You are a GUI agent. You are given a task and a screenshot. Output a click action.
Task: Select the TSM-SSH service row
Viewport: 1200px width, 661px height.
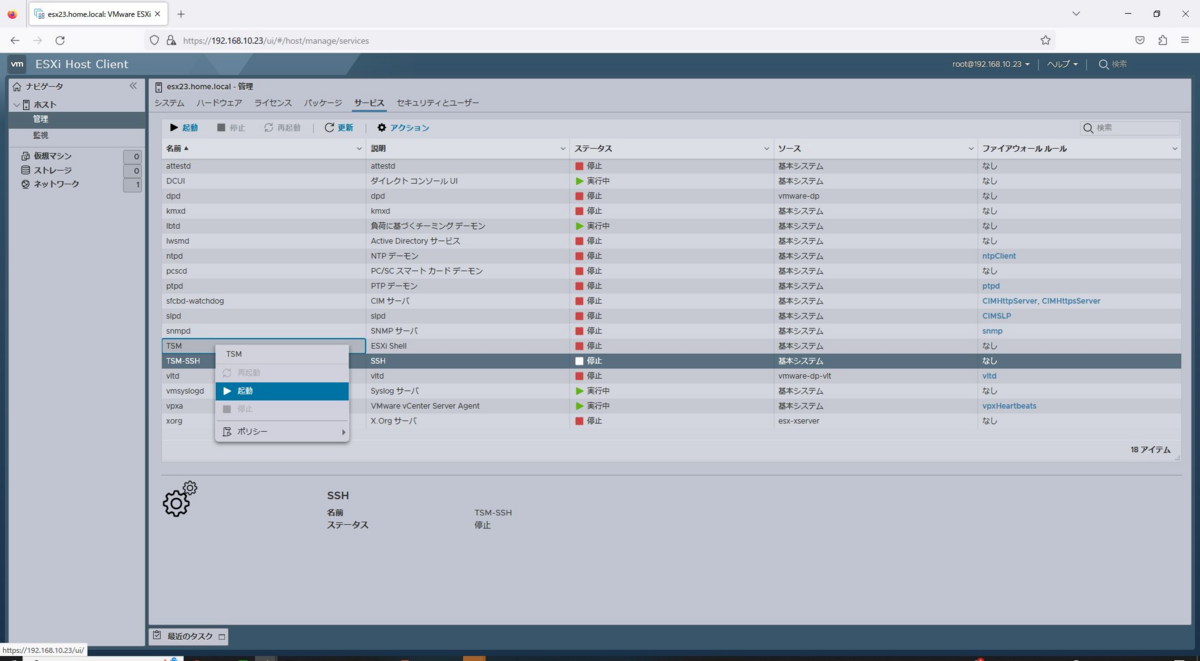[x=671, y=361]
